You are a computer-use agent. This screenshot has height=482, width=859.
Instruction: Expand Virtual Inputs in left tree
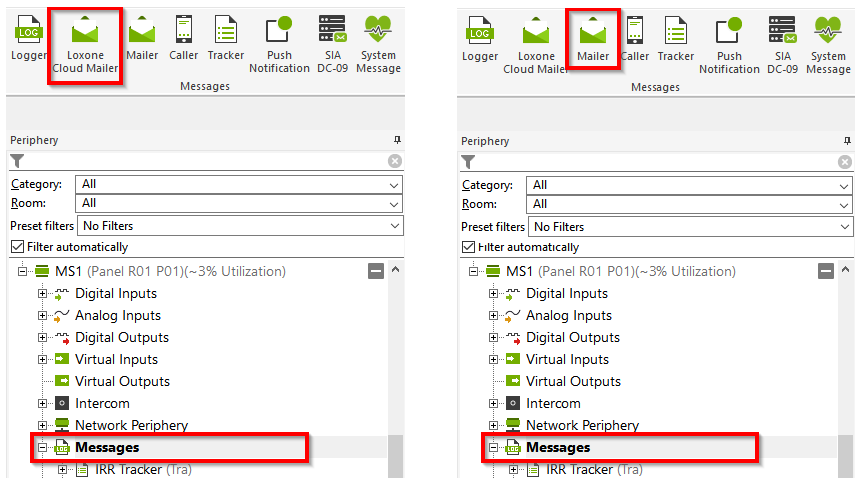click(x=42, y=359)
